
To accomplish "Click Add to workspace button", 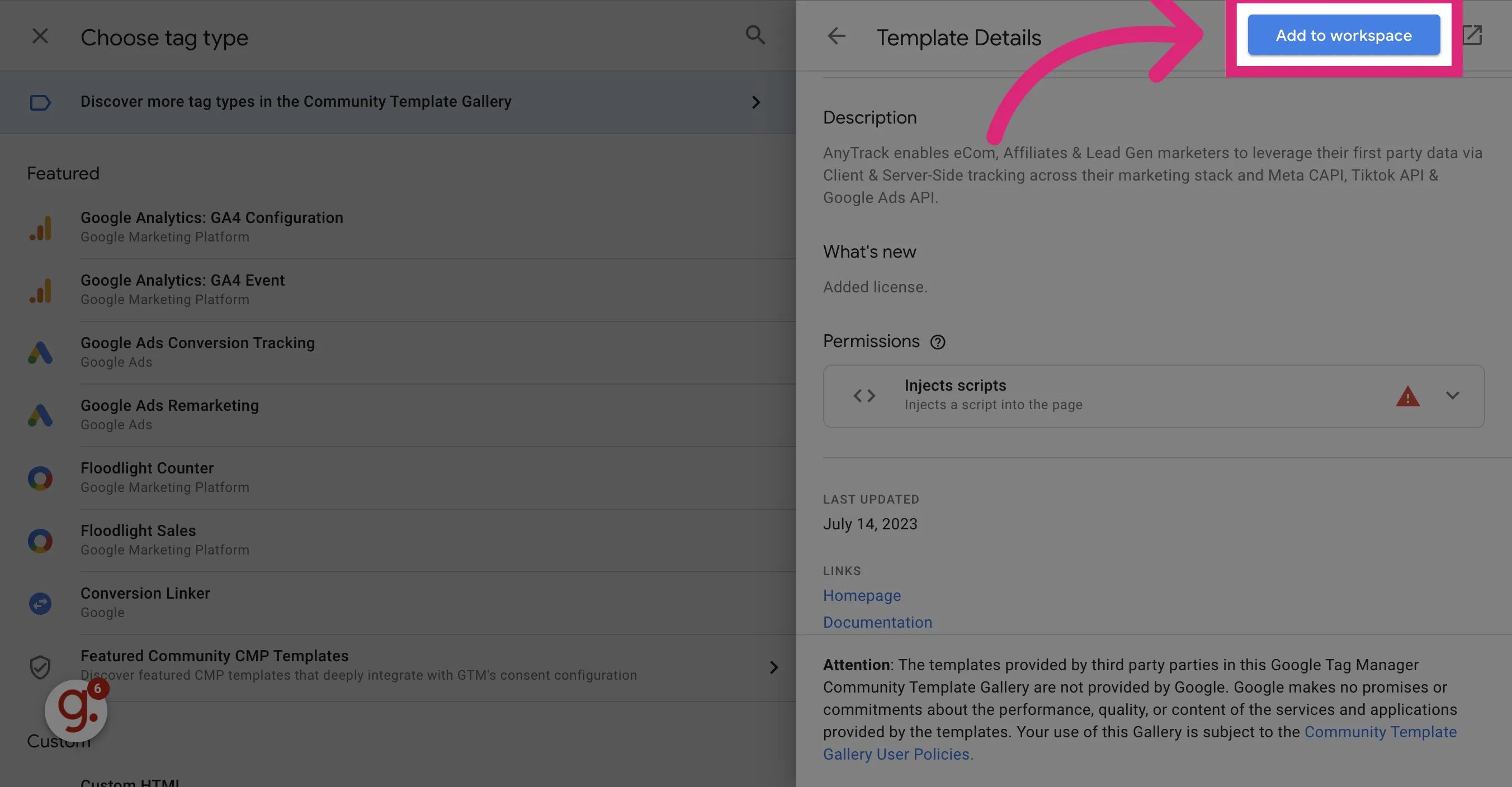I will pyautogui.click(x=1344, y=35).
